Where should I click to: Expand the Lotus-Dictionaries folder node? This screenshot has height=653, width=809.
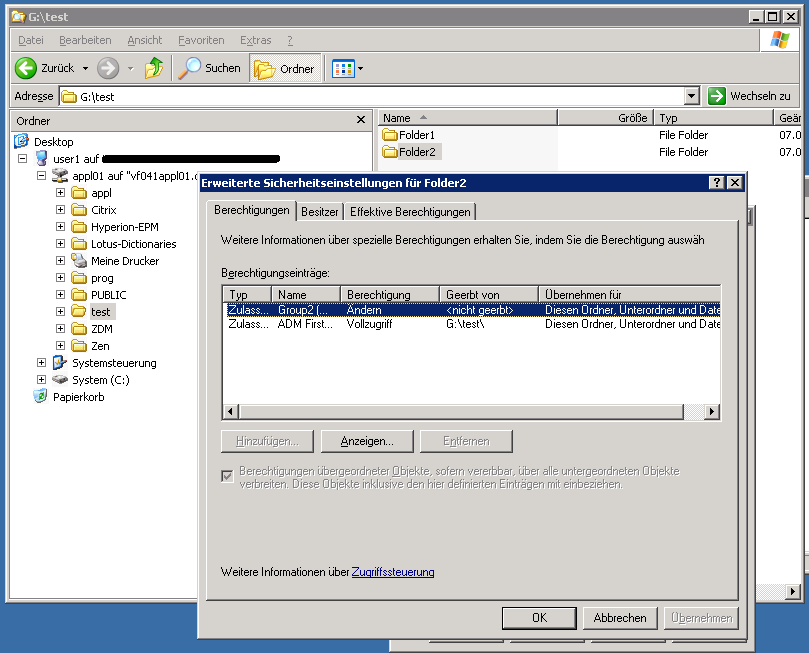(x=60, y=243)
